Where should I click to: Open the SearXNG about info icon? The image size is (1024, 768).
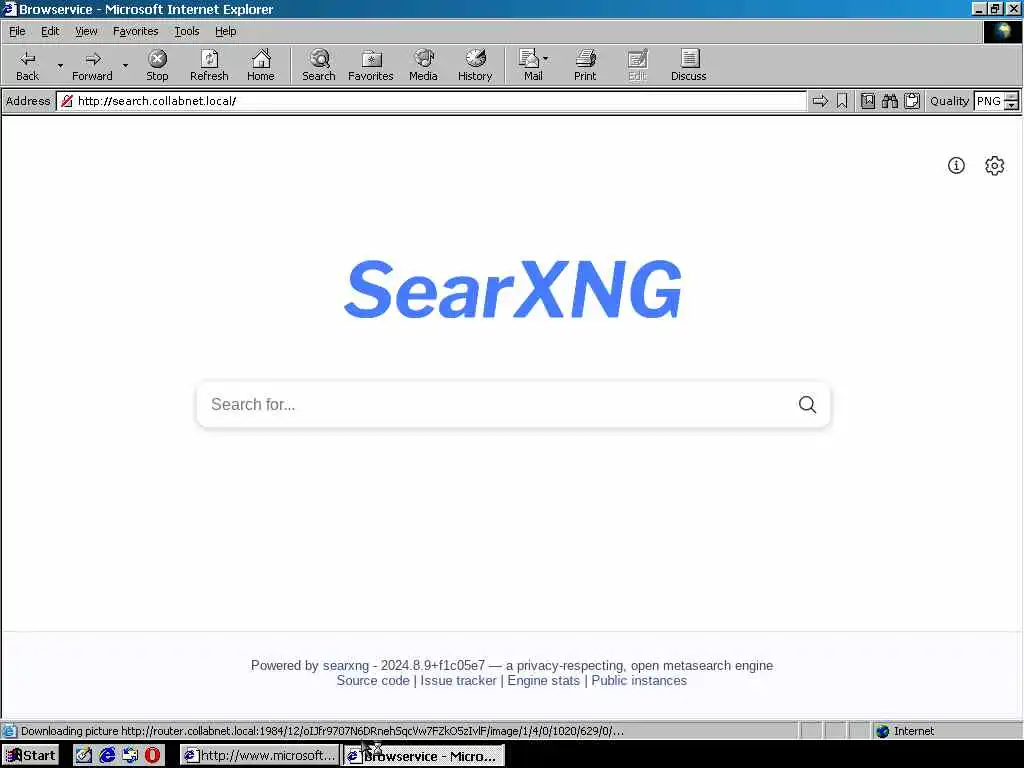956,165
